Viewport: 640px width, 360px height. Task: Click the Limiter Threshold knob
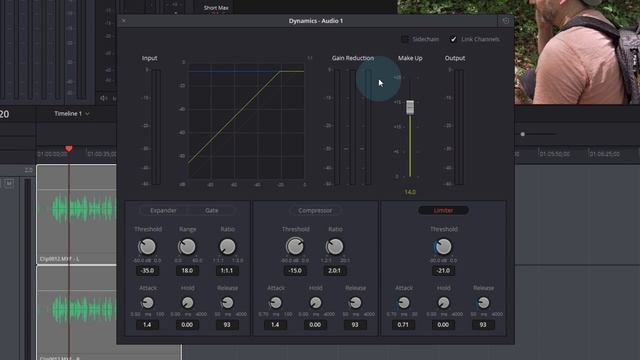[443, 247]
